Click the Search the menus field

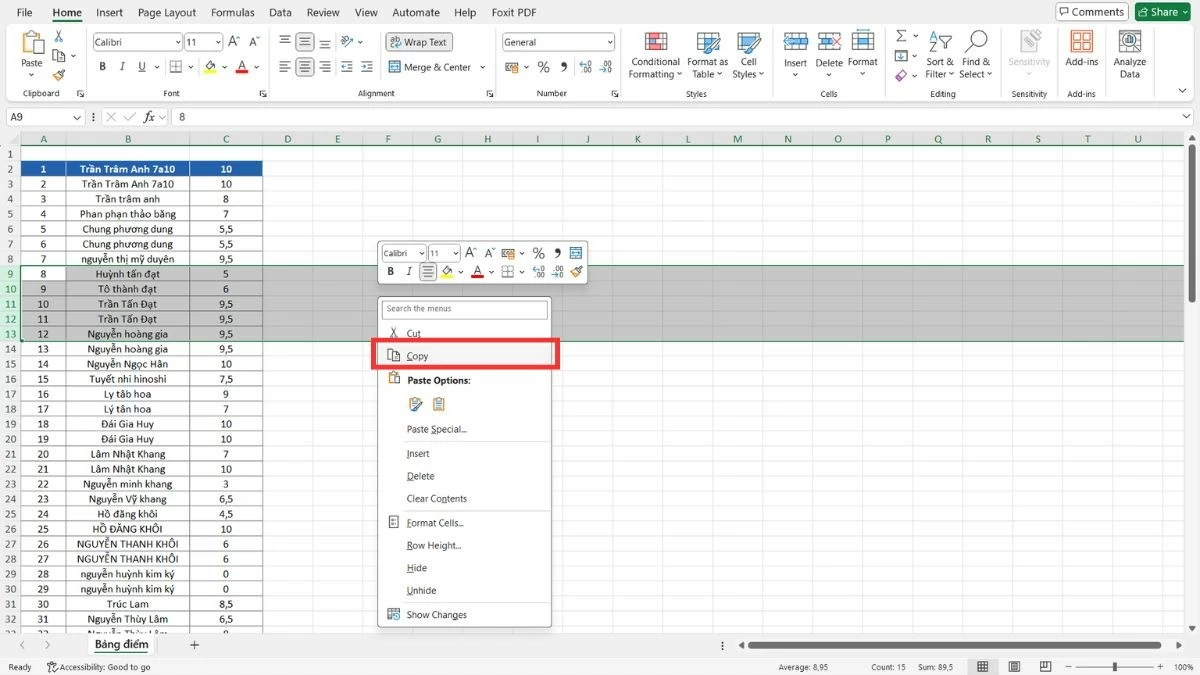(463, 309)
